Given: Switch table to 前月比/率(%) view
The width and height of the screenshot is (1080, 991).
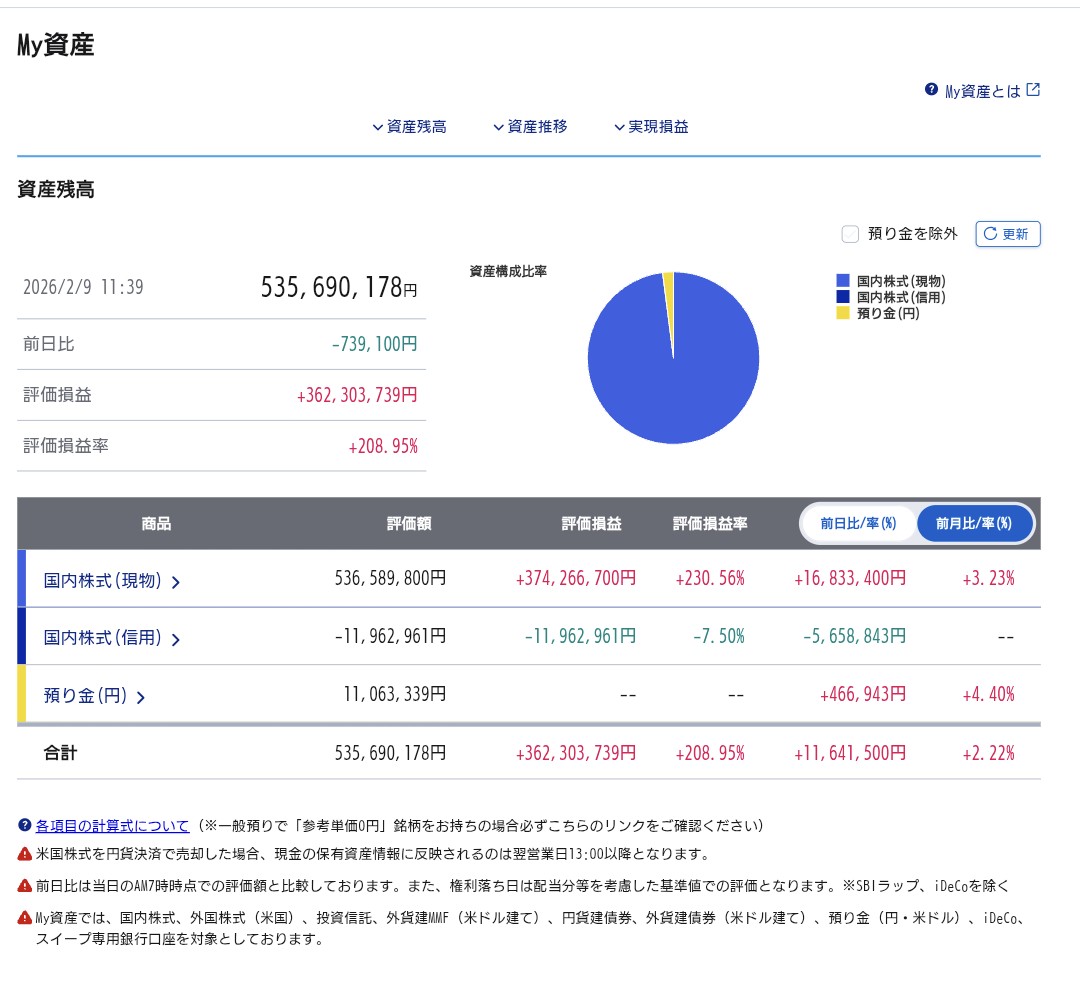Looking at the screenshot, I should point(974,523).
